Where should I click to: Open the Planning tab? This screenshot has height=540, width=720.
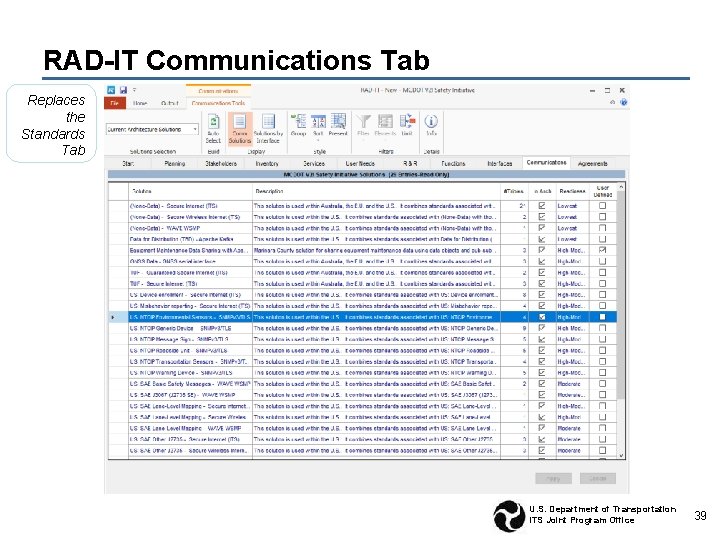click(174, 163)
